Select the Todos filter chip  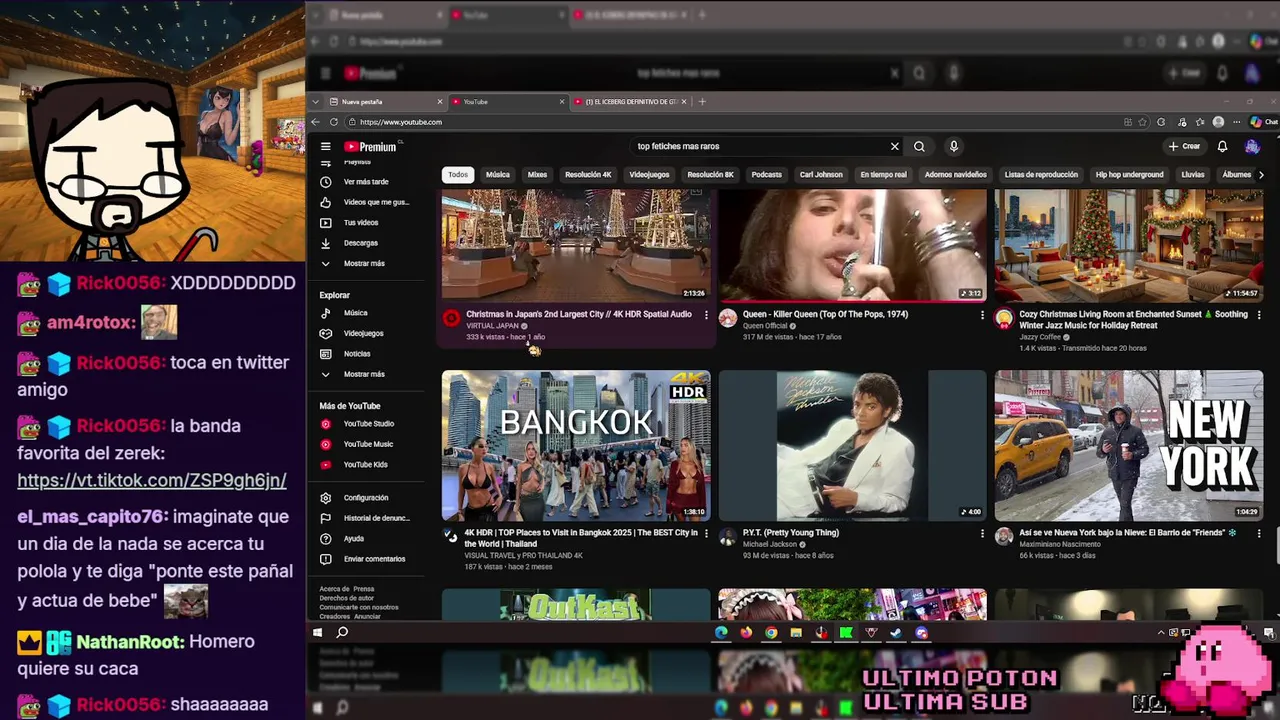458,175
